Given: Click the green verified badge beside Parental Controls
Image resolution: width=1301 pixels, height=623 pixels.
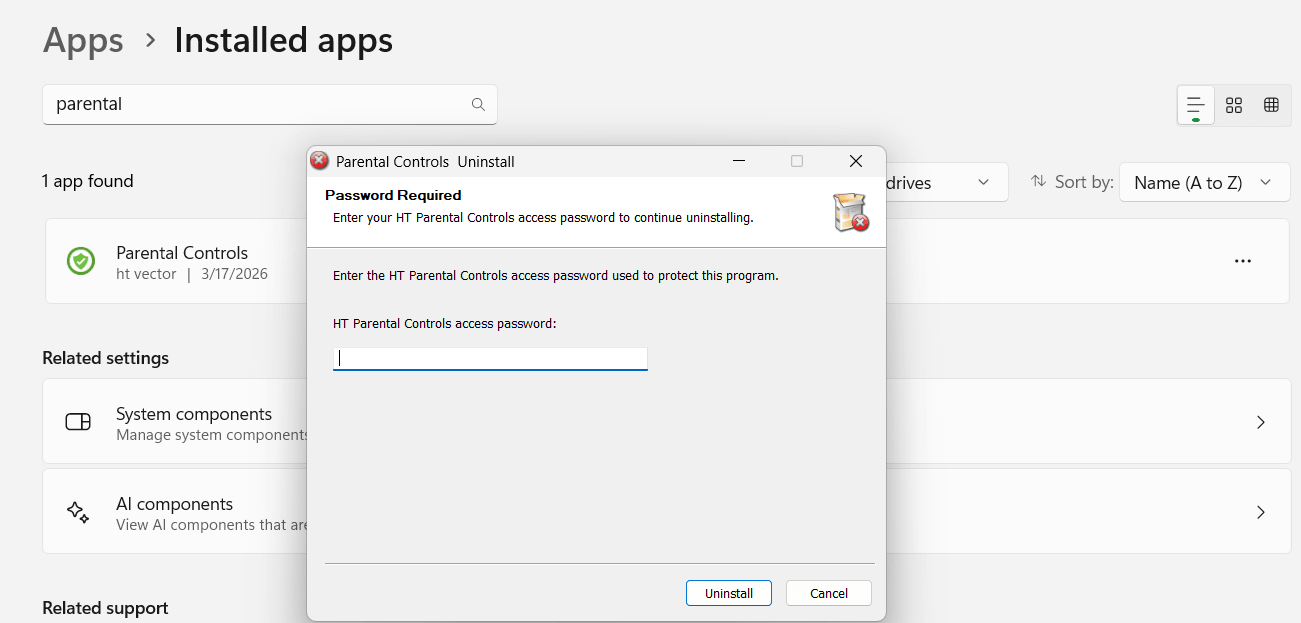Looking at the screenshot, I should 80,261.
